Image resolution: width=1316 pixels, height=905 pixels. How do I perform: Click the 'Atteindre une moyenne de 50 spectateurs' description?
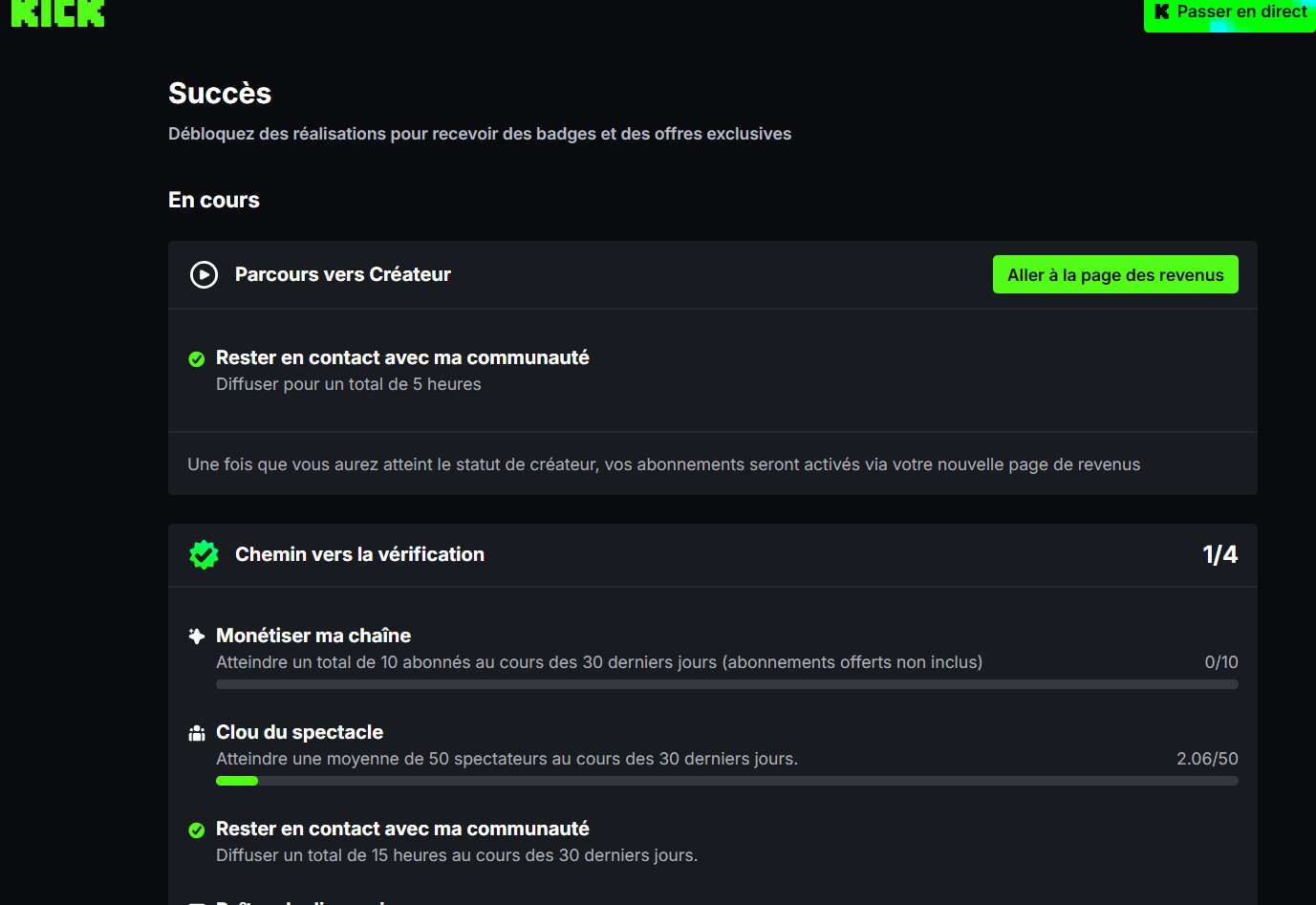pos(507,759)
